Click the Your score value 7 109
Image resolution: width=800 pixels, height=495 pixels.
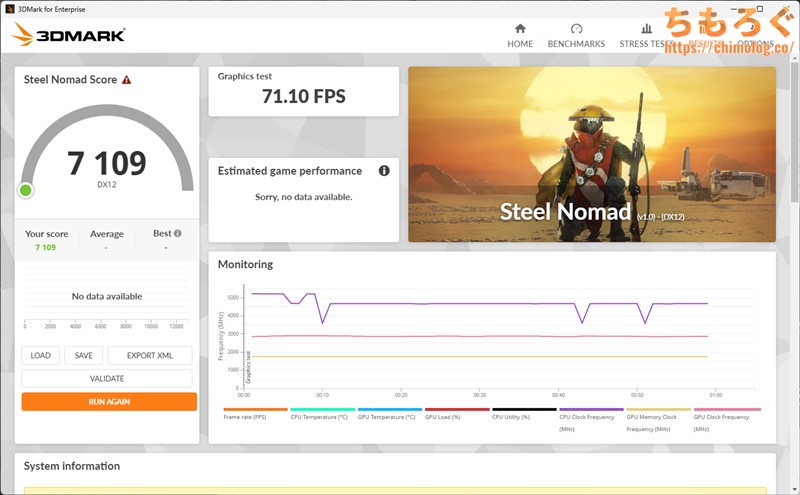click(x=45, y=248)
